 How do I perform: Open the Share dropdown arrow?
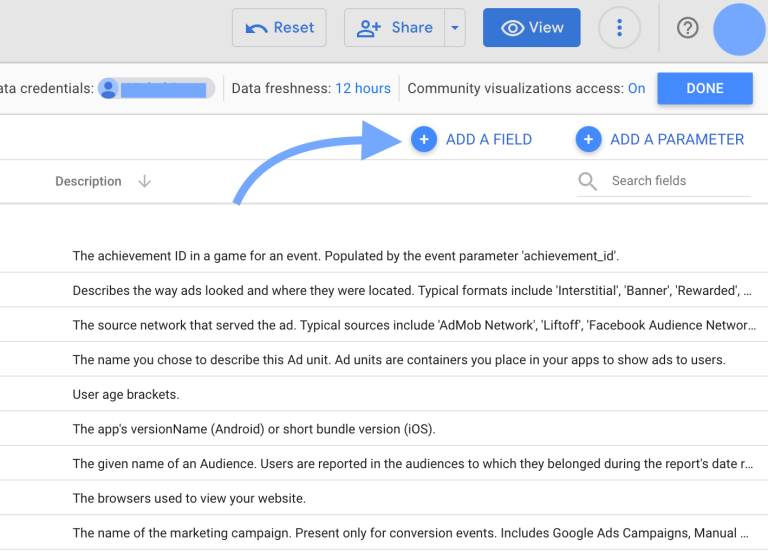(456, 28)
